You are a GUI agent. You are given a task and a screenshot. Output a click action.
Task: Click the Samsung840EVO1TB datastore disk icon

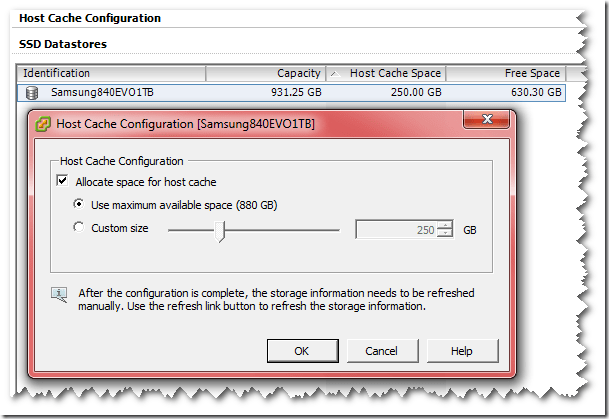34,92
